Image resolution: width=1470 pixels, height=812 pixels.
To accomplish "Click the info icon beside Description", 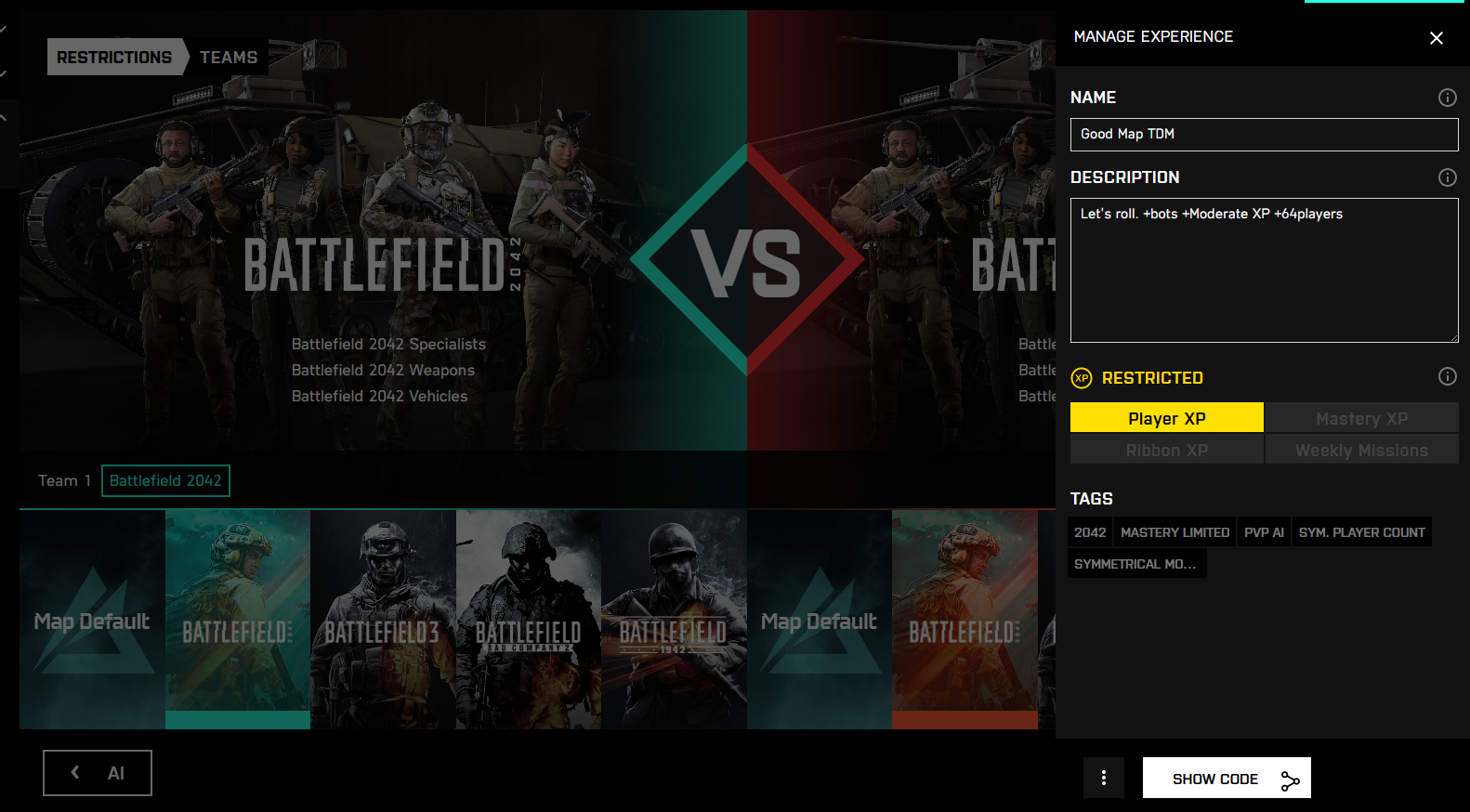I will (x=1447, y=177).
